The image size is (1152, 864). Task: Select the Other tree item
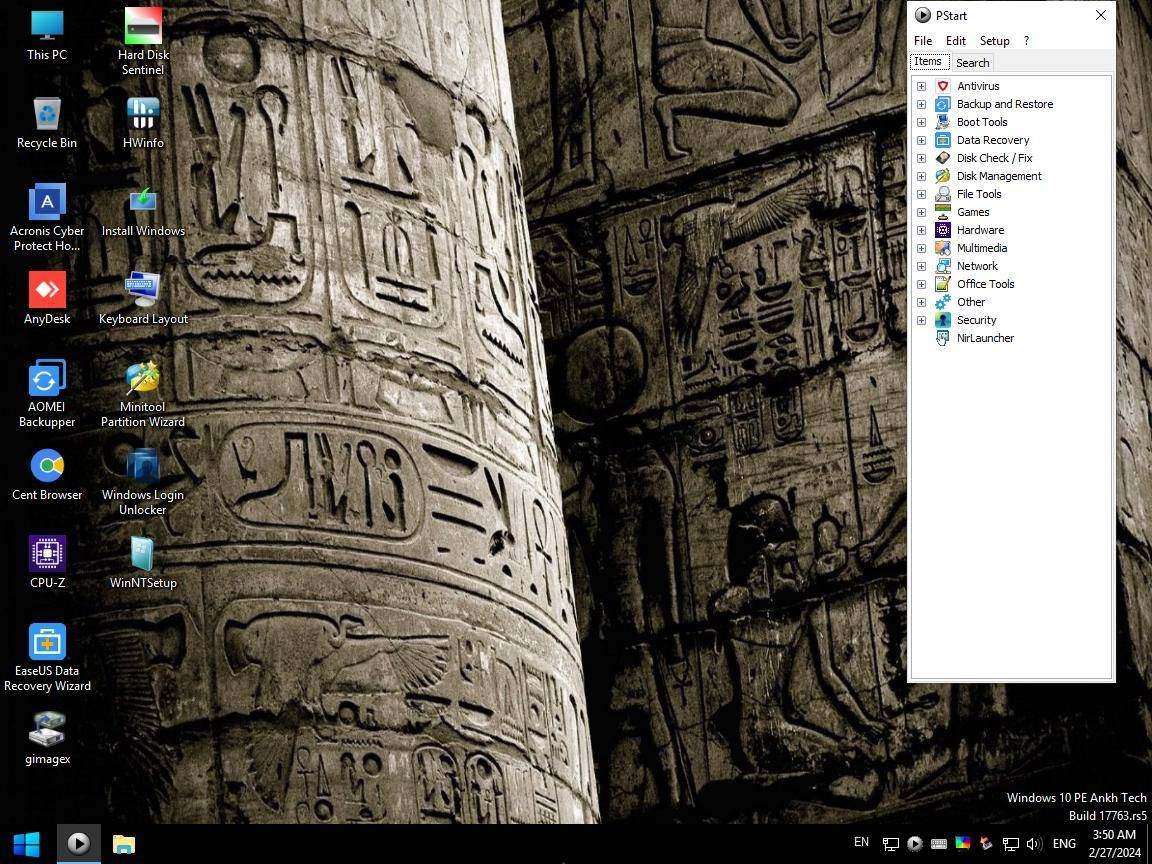(971, 302)
